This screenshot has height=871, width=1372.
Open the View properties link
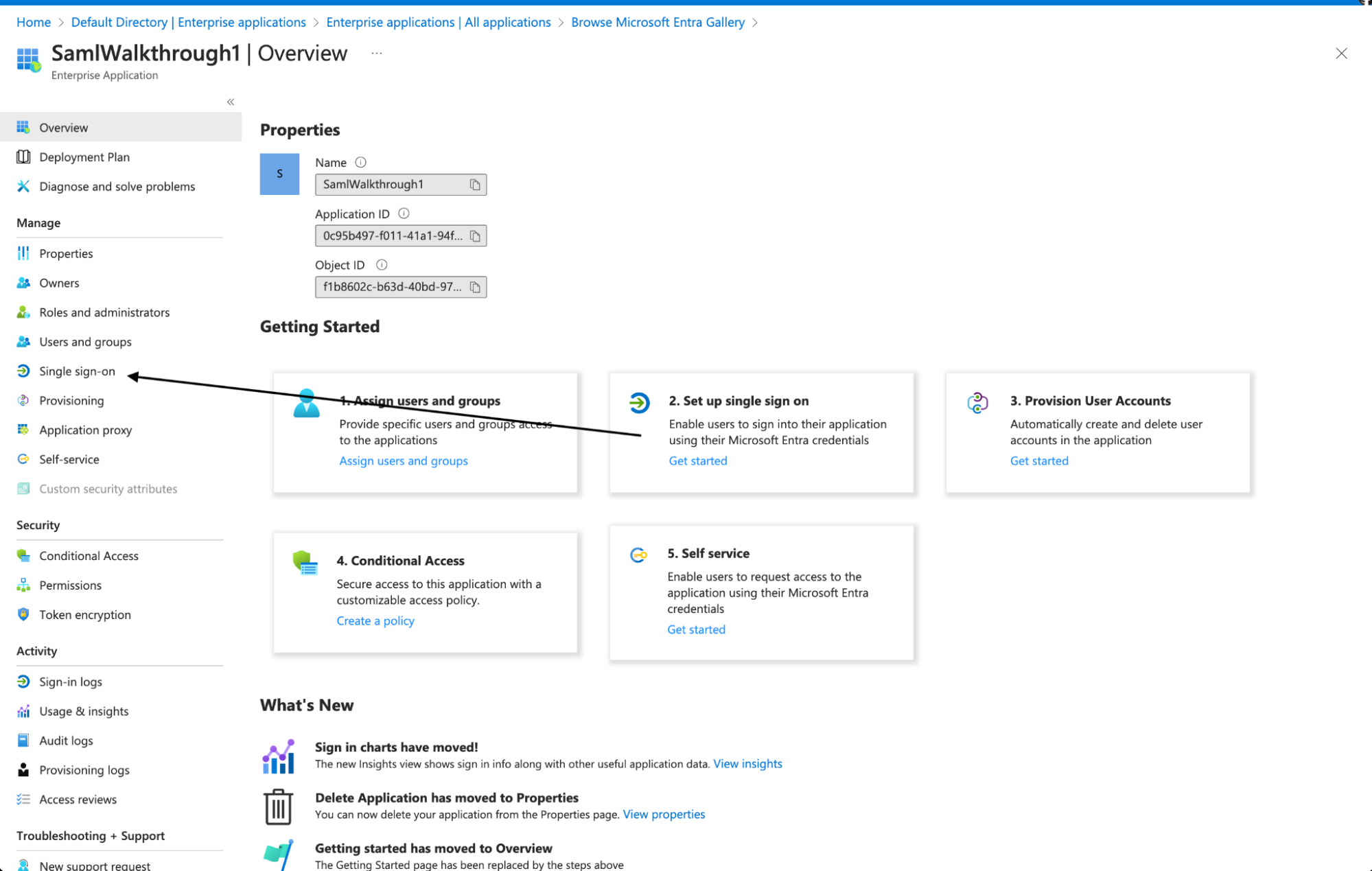coord(664,815)
